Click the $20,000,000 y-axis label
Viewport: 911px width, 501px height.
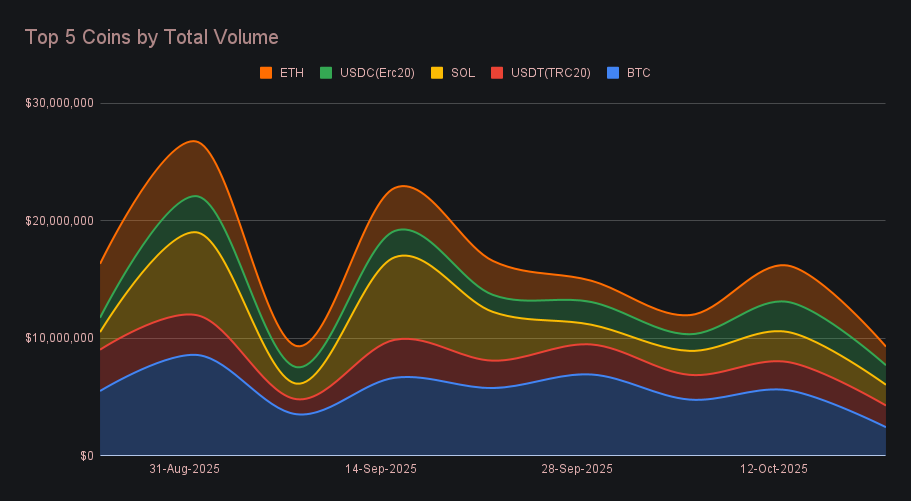(59, 220)
